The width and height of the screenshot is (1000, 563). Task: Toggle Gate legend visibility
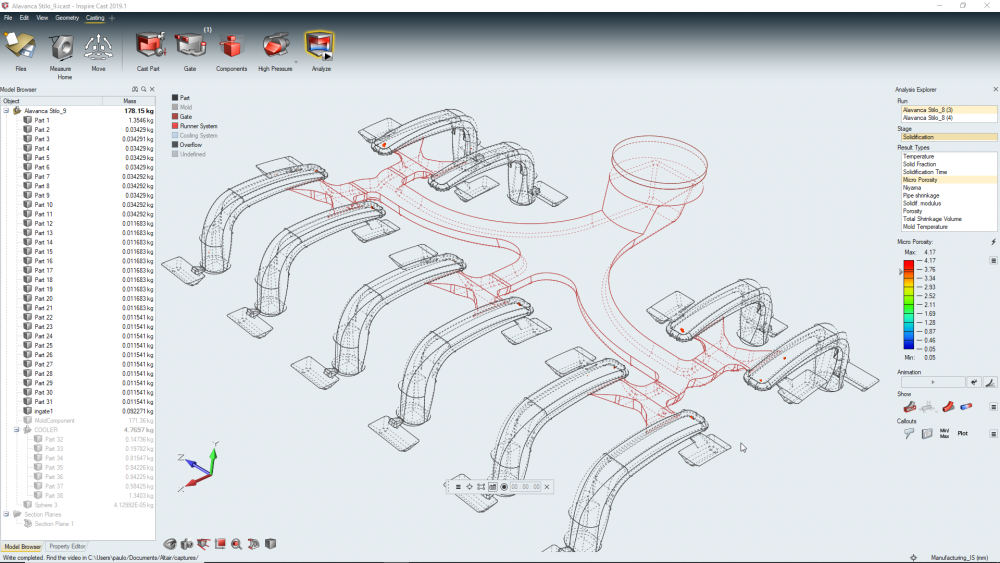click(x=175, y=117)
